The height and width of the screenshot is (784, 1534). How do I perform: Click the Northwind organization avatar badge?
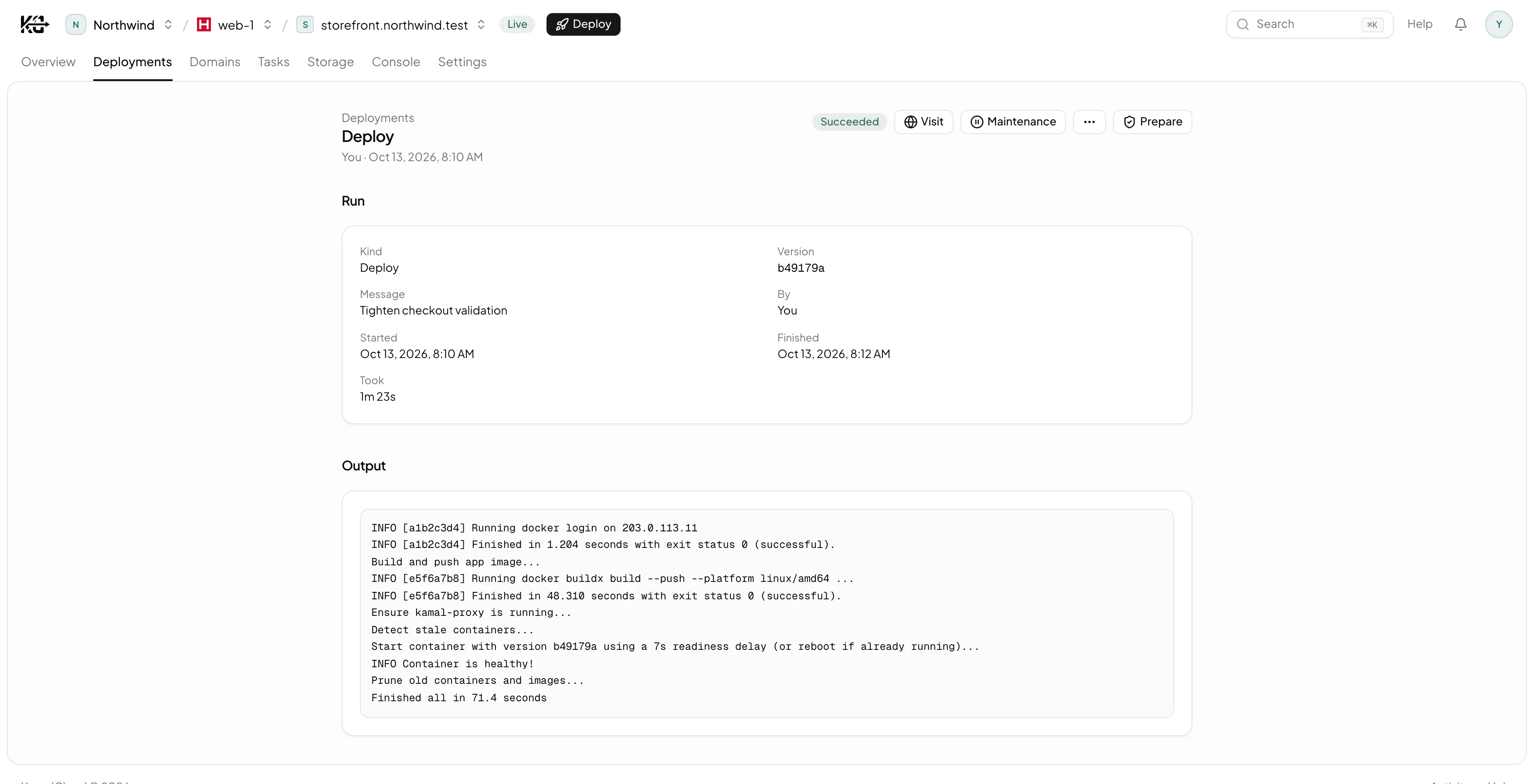(x=76, y=24)
